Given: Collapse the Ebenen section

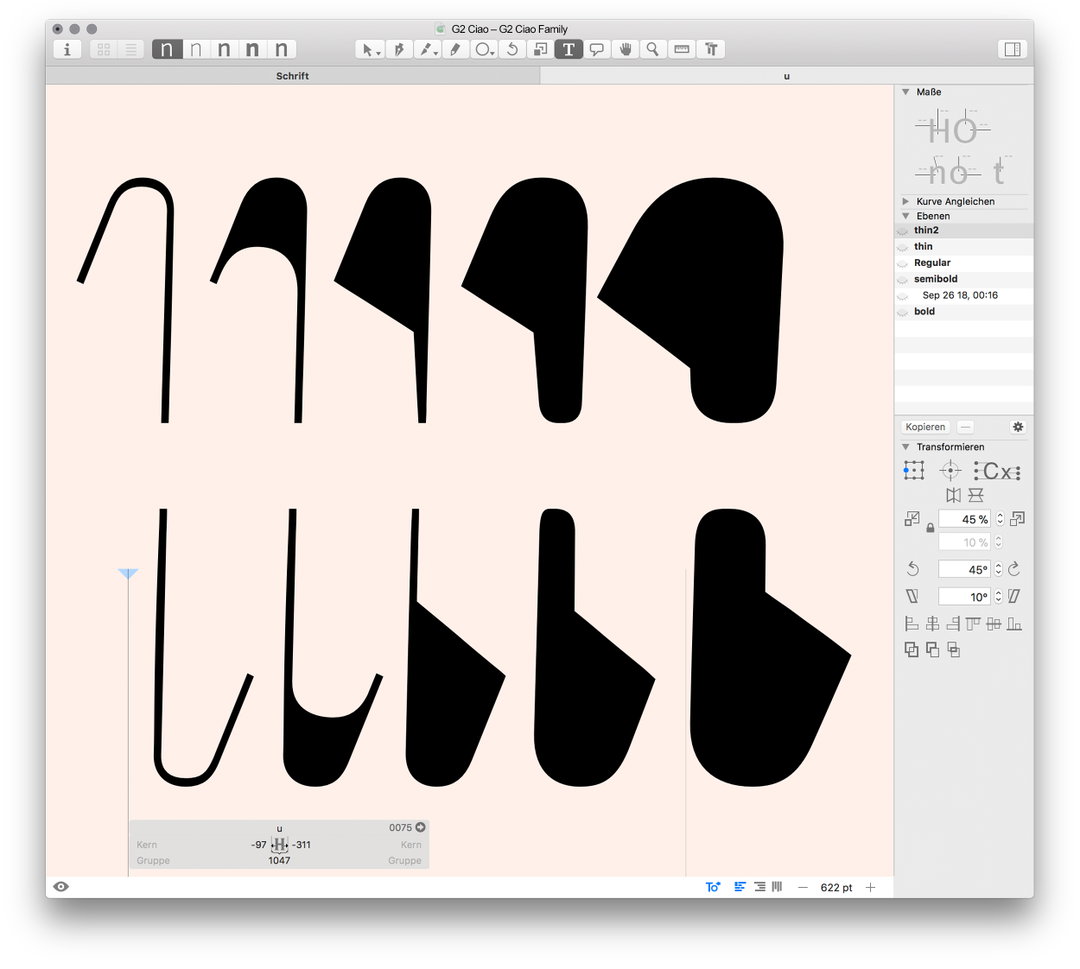Looking at the screenshot, I should [x=906, y=216].
